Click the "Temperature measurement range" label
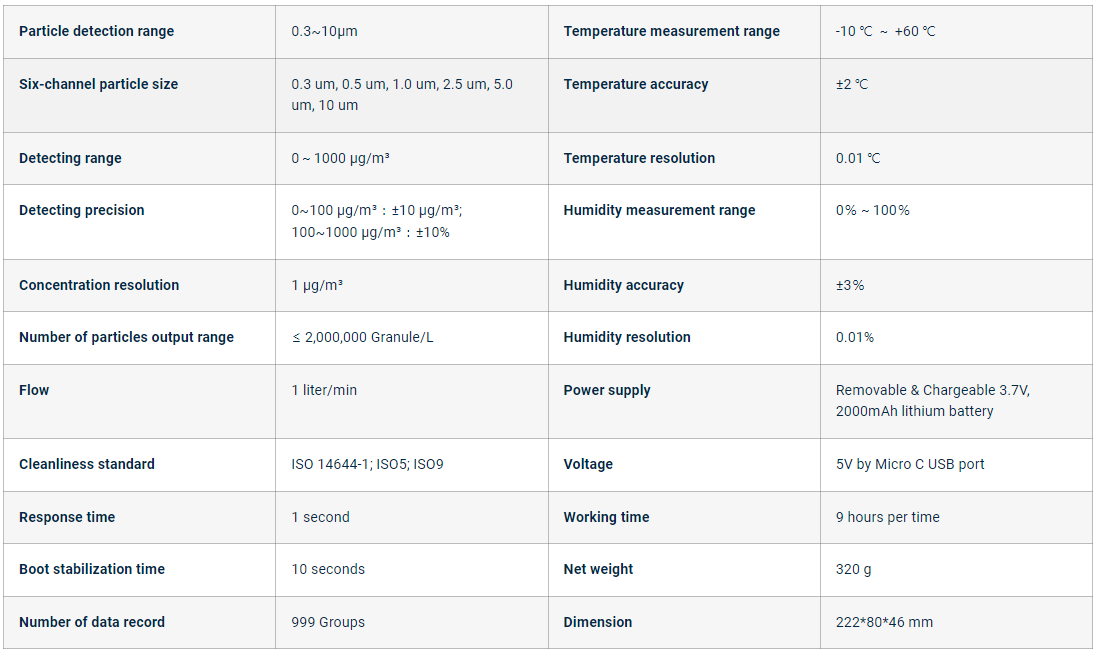Screen dimensions: 1096x653 [x=671, y=31]
